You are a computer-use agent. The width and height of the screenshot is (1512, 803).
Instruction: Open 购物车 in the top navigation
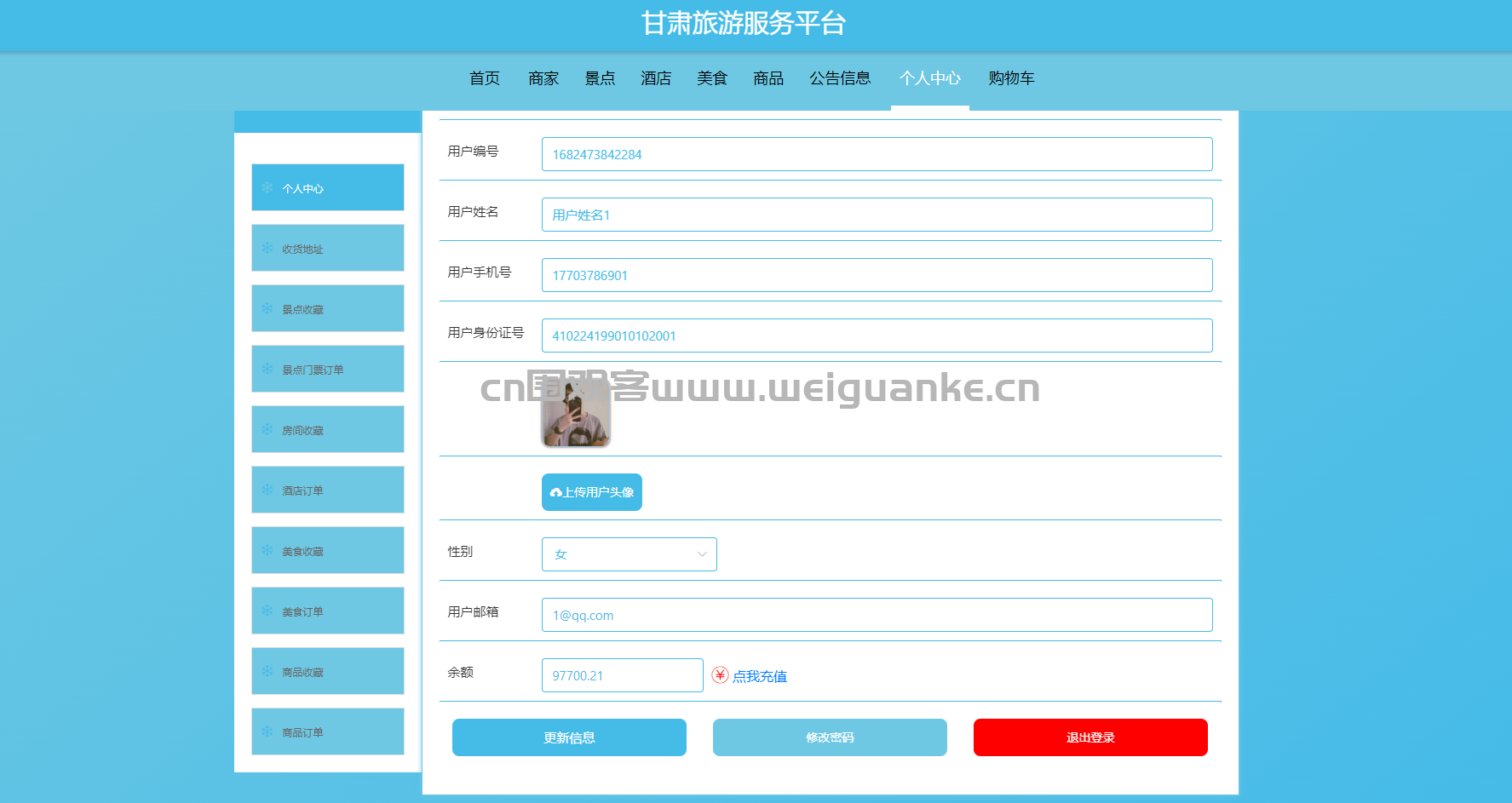(x=1011, y=78)
